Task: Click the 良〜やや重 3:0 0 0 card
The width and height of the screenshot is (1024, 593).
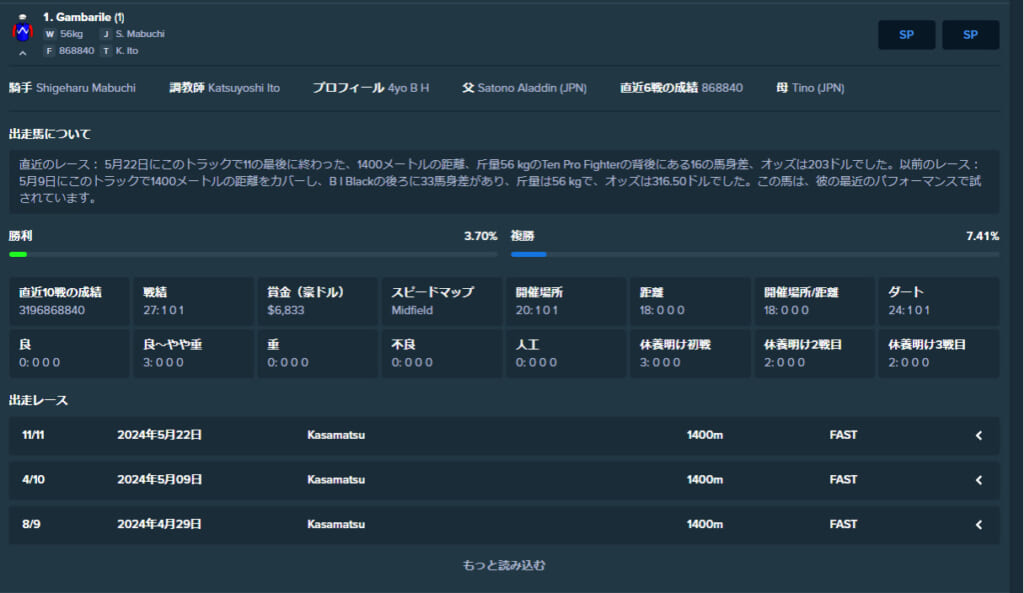Action: click(x=193, y=353)
